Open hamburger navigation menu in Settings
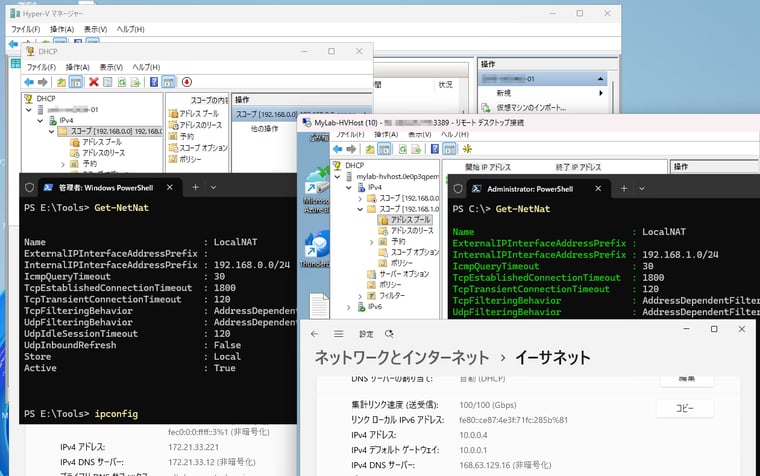The image size is (760, 476). pos(339,334)
